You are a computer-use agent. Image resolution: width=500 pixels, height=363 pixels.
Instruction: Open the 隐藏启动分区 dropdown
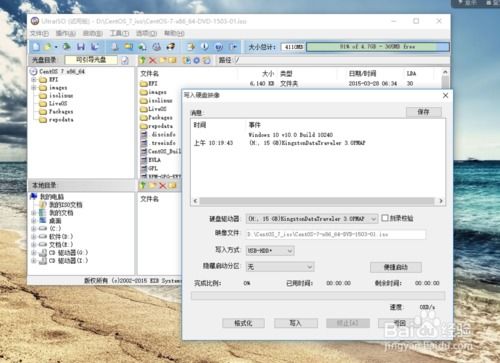click(310, 267)
